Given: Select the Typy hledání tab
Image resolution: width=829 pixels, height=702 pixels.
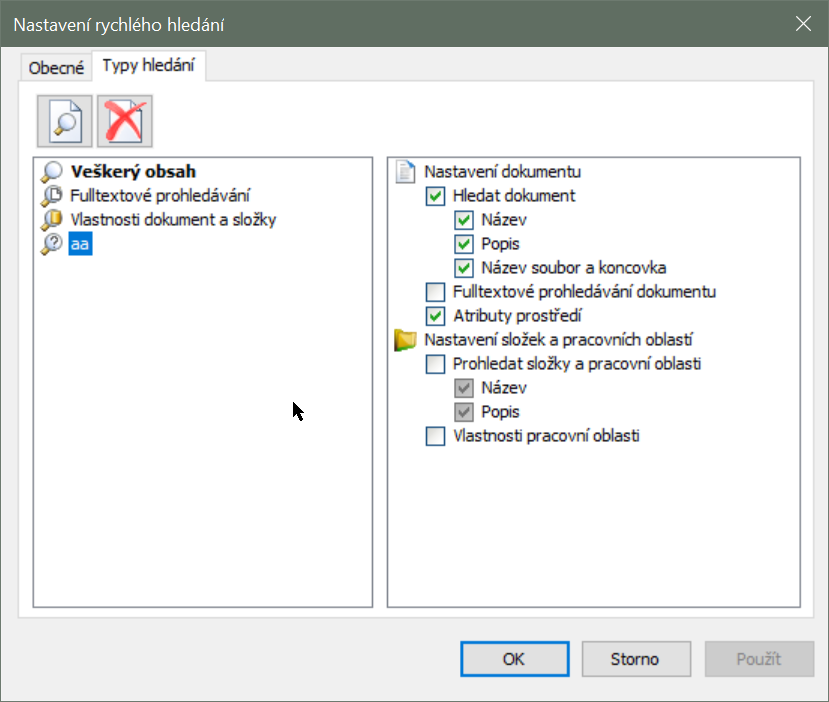Looking at the screenshot, I should coord(148,67).
